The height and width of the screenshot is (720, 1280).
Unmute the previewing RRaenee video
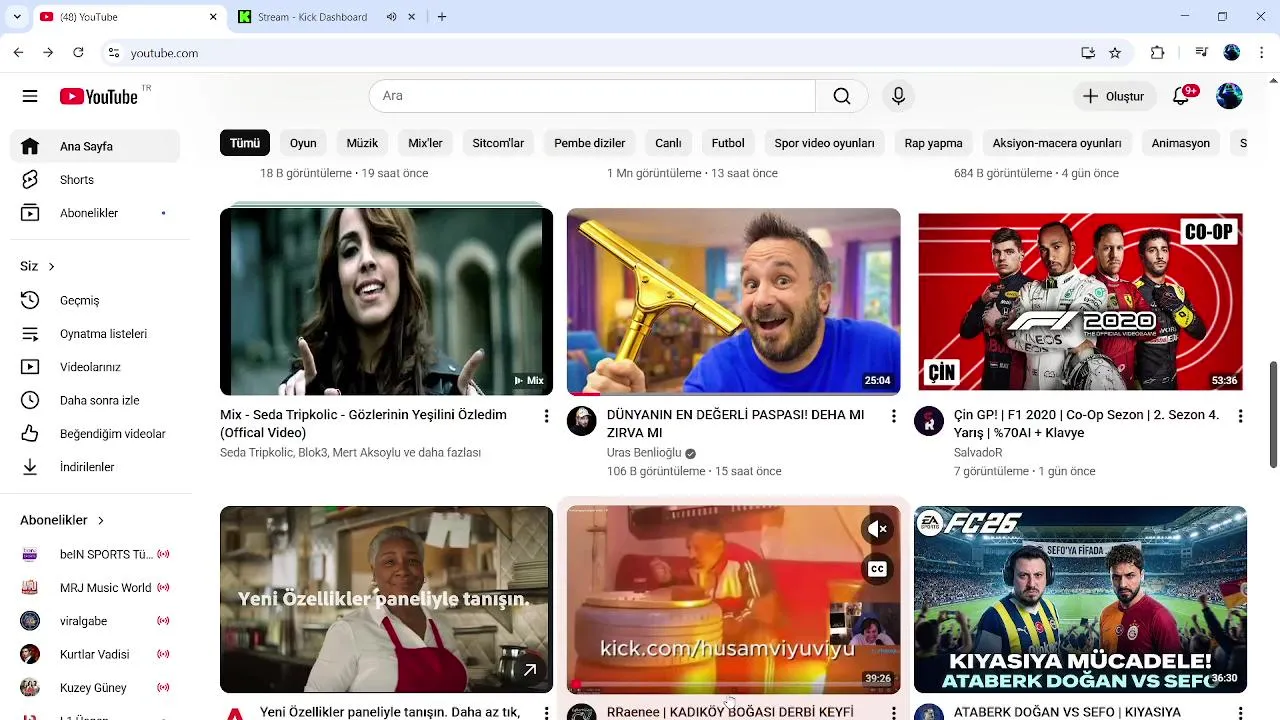coord(877,529)
